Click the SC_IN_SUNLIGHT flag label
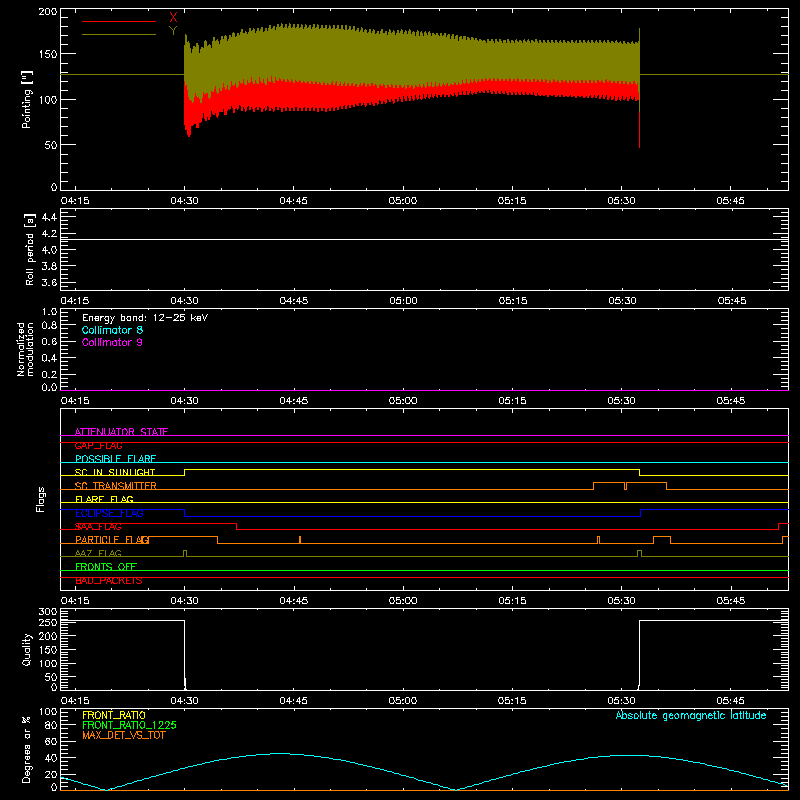 pos(115,472)
